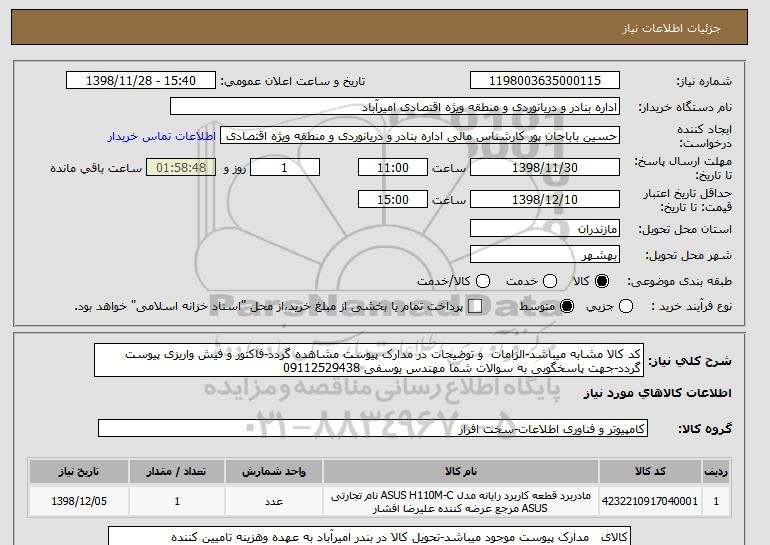Click the اطلاعات کالاهای مورد نیاز section heading
Screen dimensions: 770x545
[x=658, y=393]
